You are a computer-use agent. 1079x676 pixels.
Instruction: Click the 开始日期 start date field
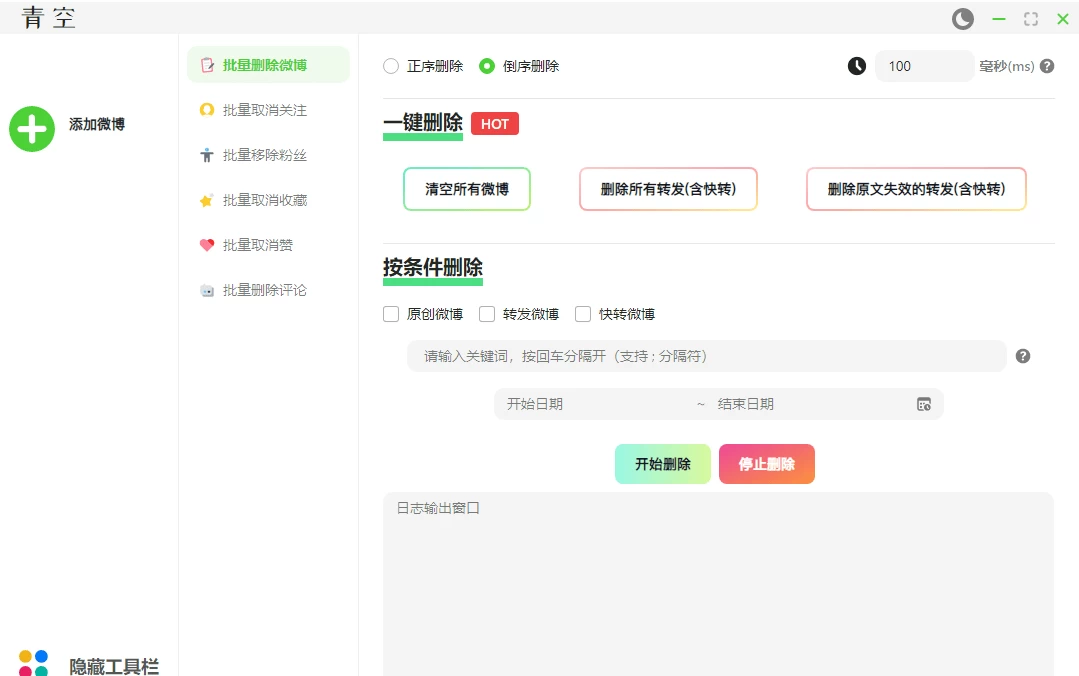pos(590,404)
